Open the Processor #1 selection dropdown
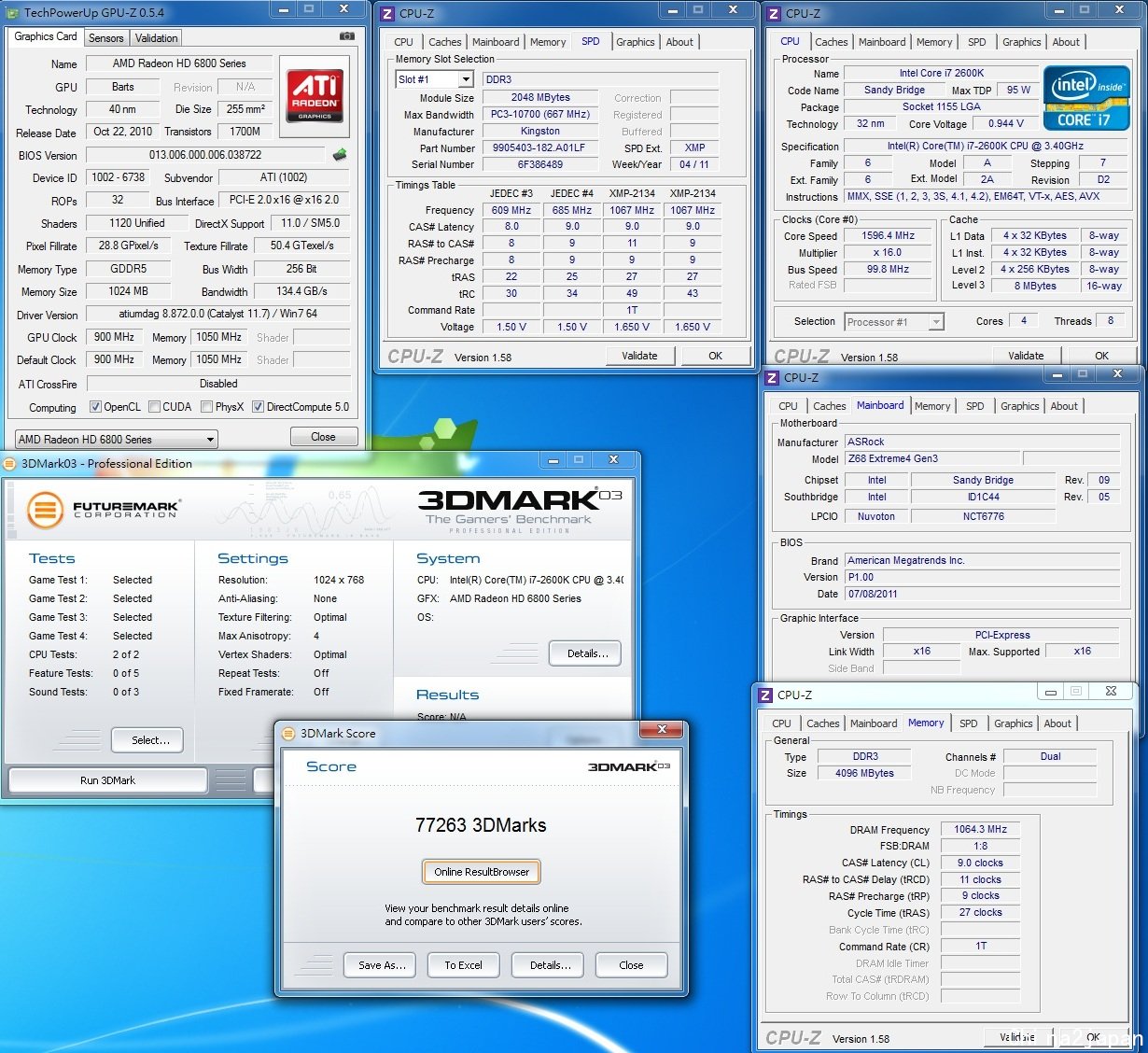Viewport: 1148px width, 1053px height. tap(894, 322)
